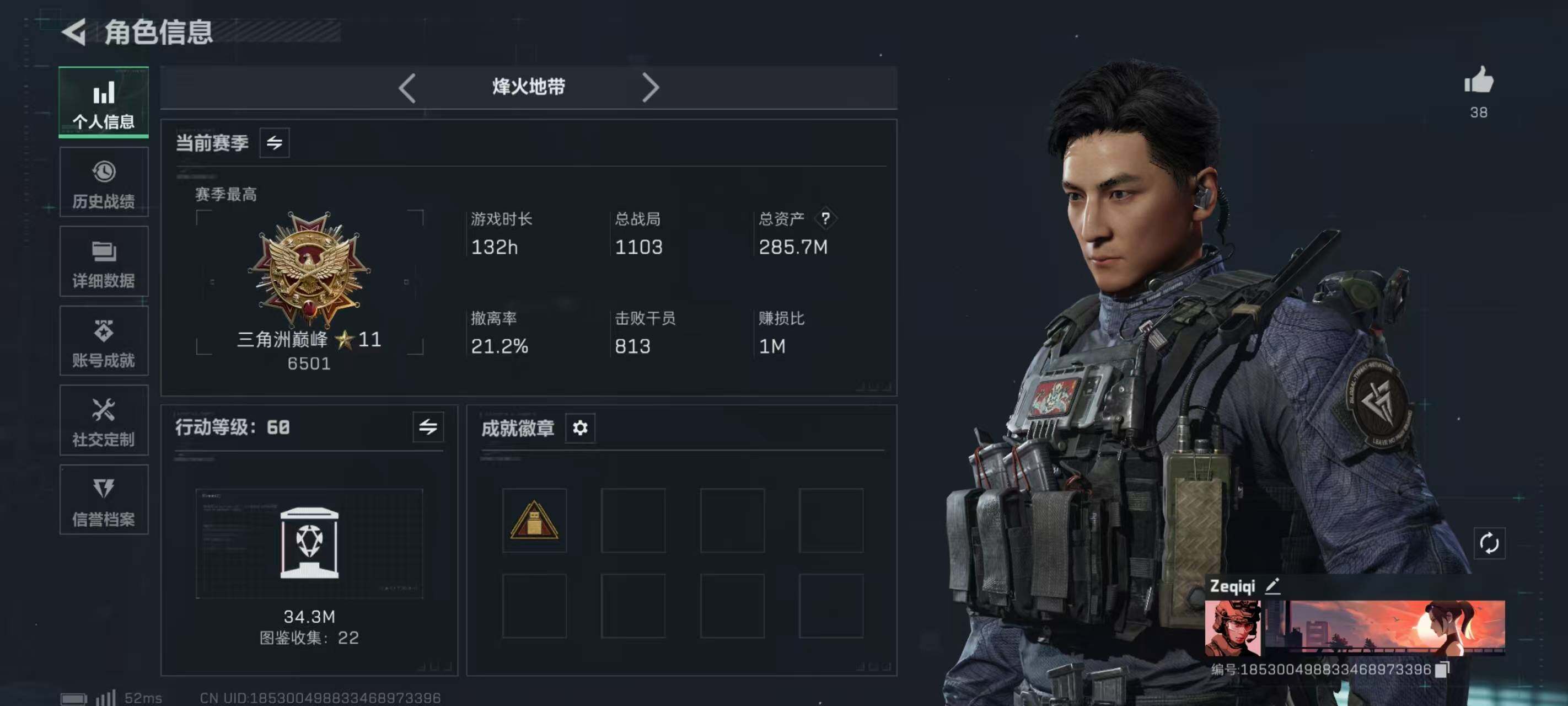The width and height of the screenshot is (1568, 706).
Task: Open the 社交定制 section
Action: pyautogui.click(x=104, y=420)
